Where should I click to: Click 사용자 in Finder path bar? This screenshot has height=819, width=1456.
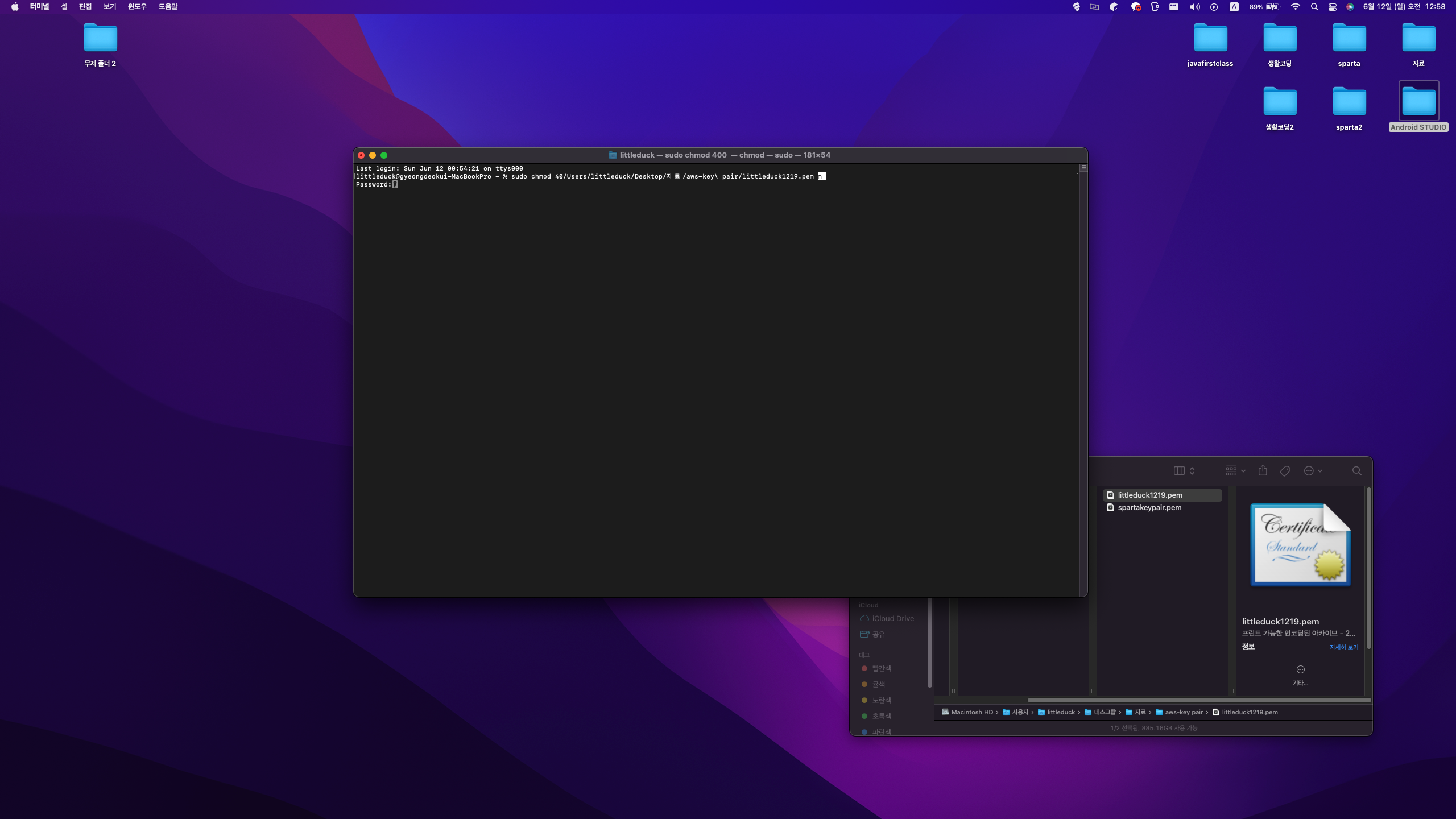coord(1015,712)
